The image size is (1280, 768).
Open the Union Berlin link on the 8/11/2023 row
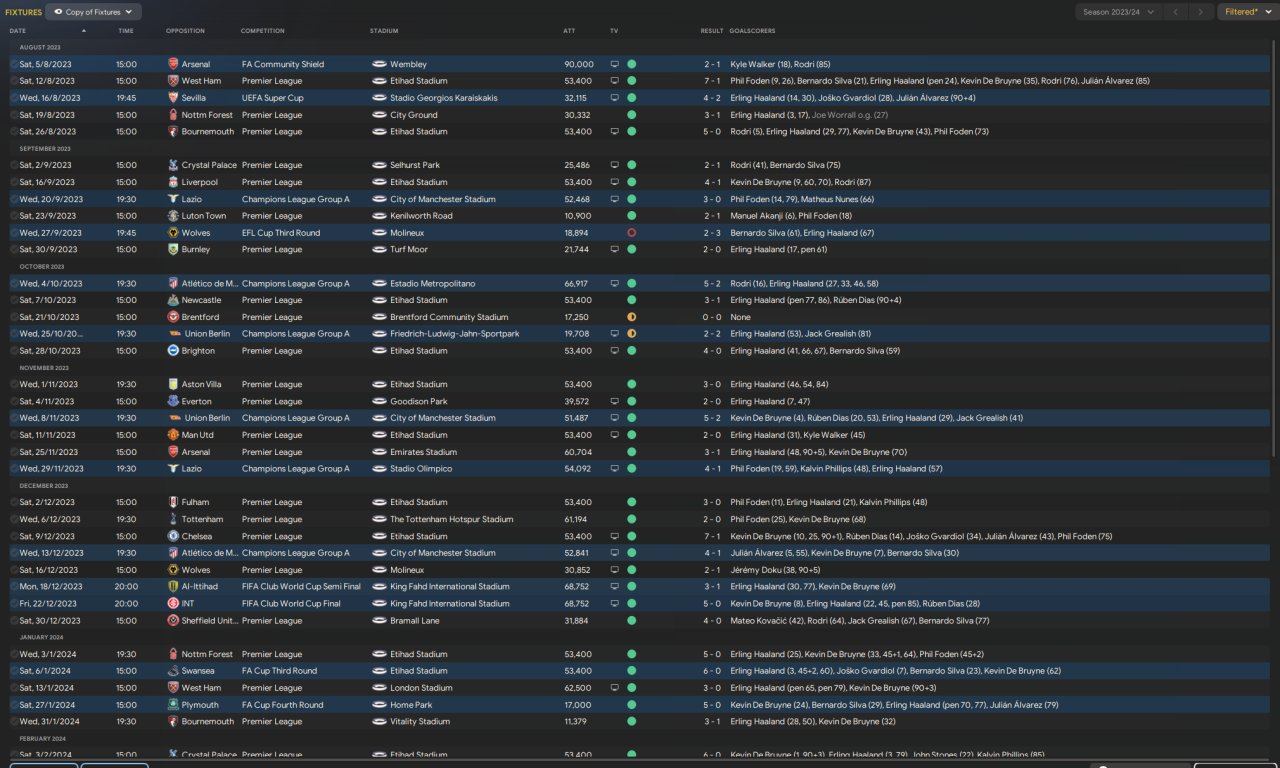206,418
